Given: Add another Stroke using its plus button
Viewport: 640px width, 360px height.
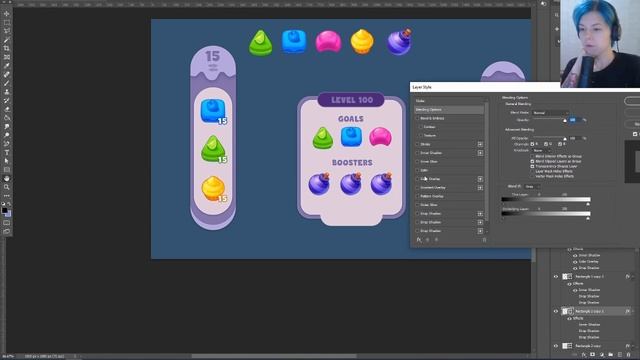Looking at the screenshot, I should click(x=480, y=144).
